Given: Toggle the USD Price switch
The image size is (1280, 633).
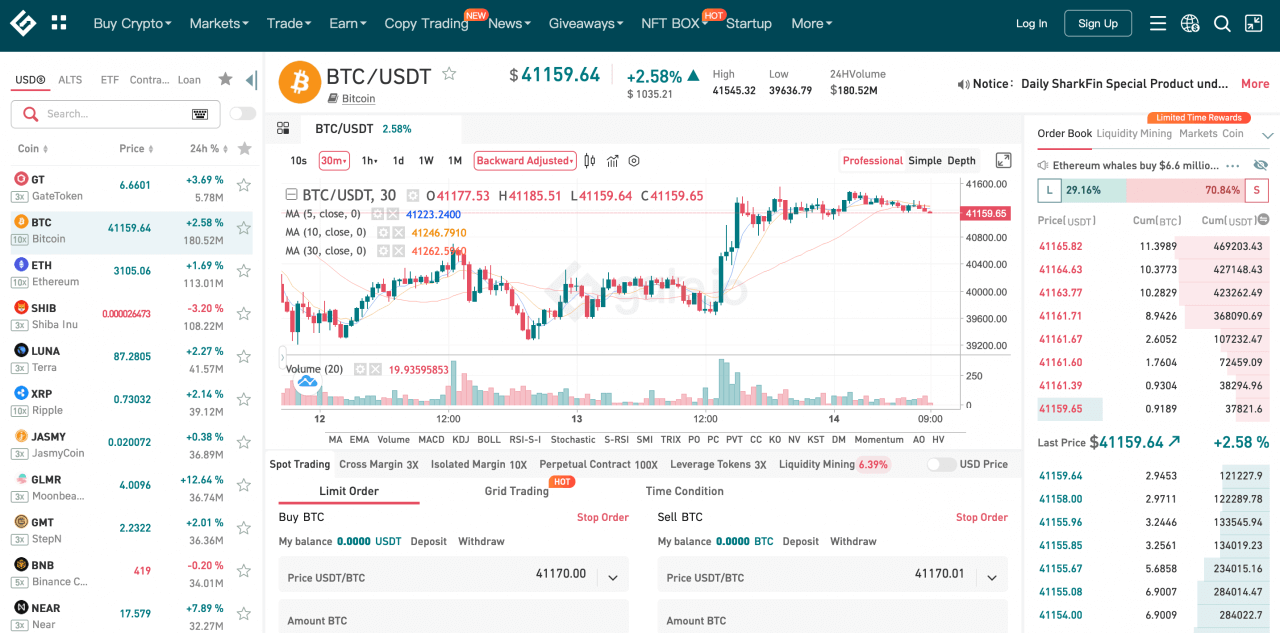Looking at the screenshot, I should pyautogui.click(x=940, y=464).
